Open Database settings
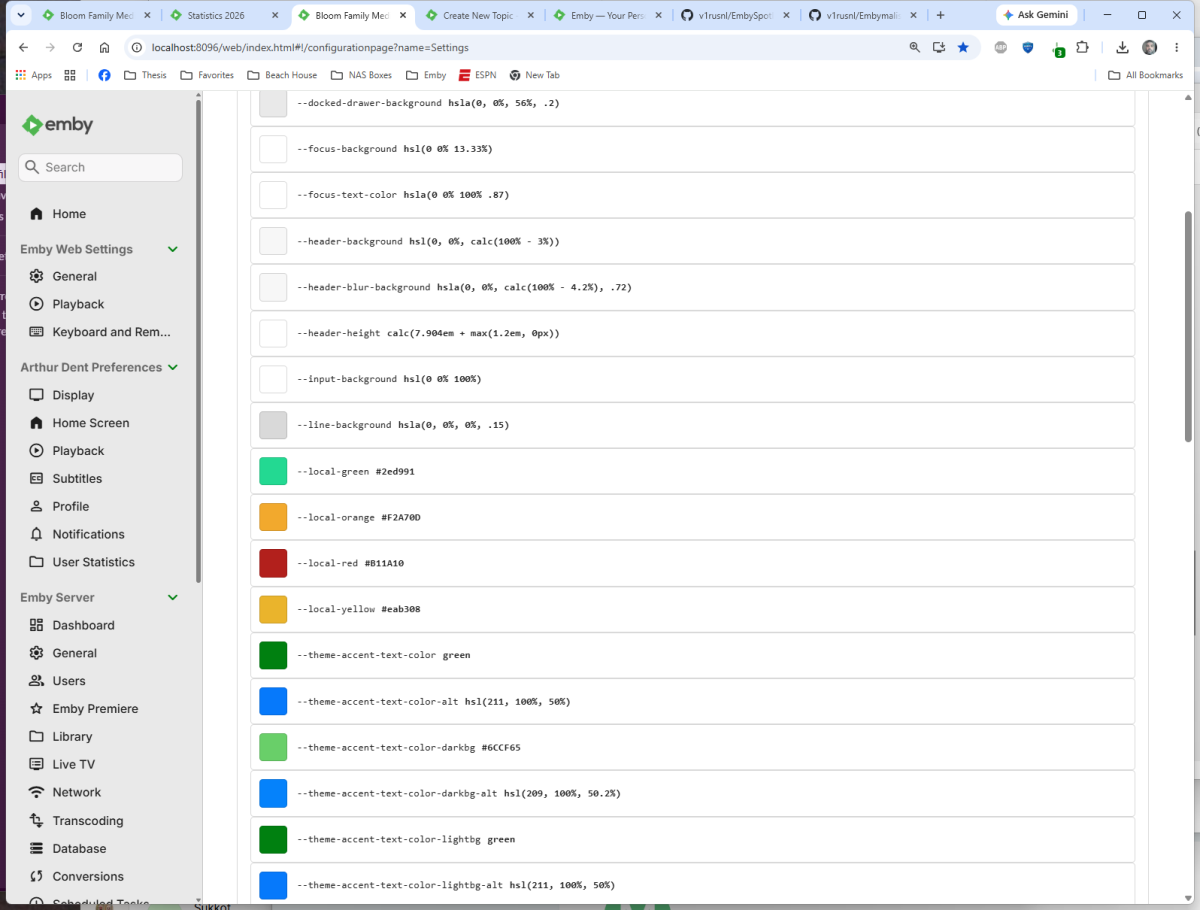 (x=79, y=849)
